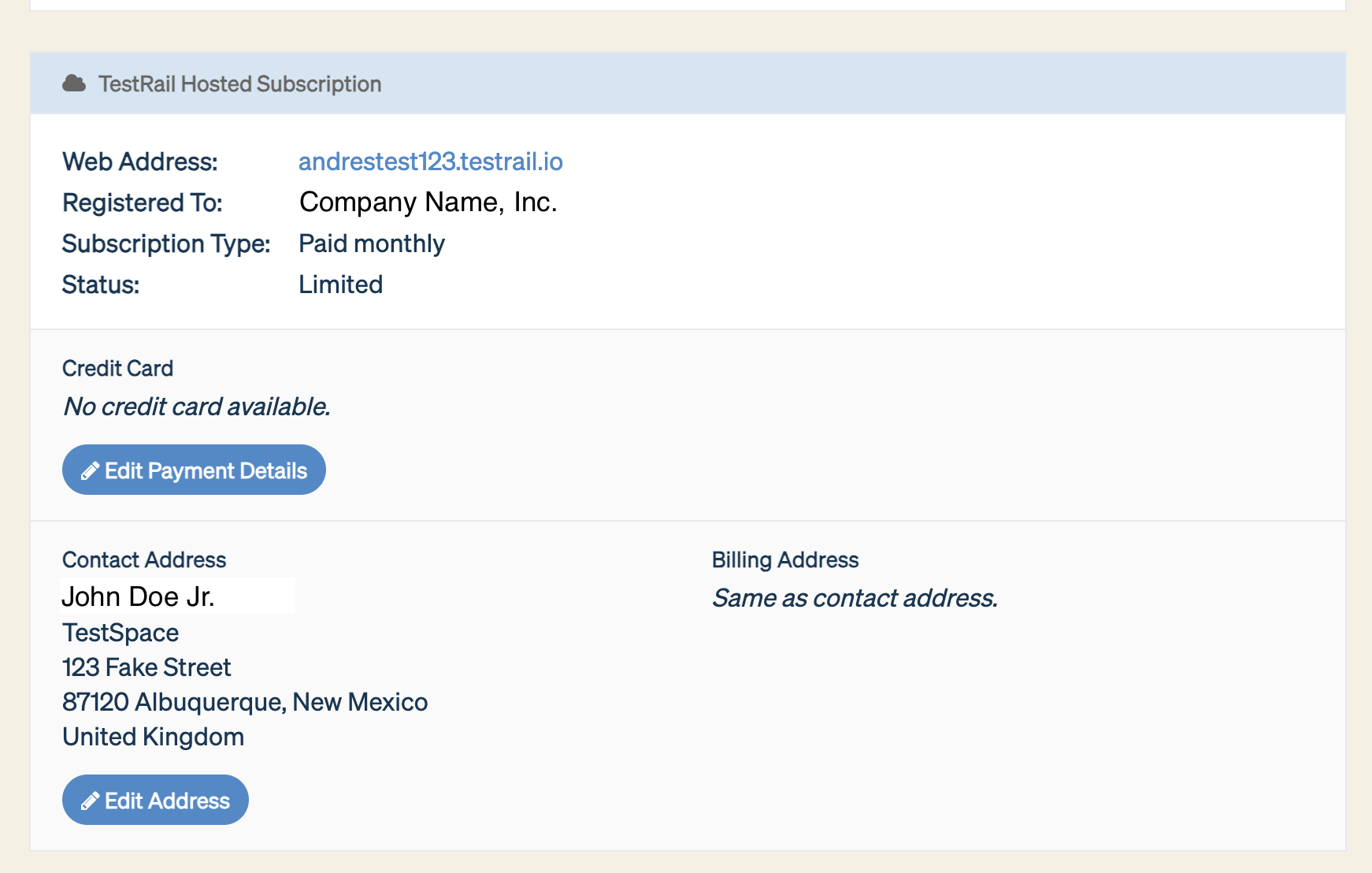Click the 'Contact Address' heading
The image size is (1372, 873).
(x=144, y=559)
